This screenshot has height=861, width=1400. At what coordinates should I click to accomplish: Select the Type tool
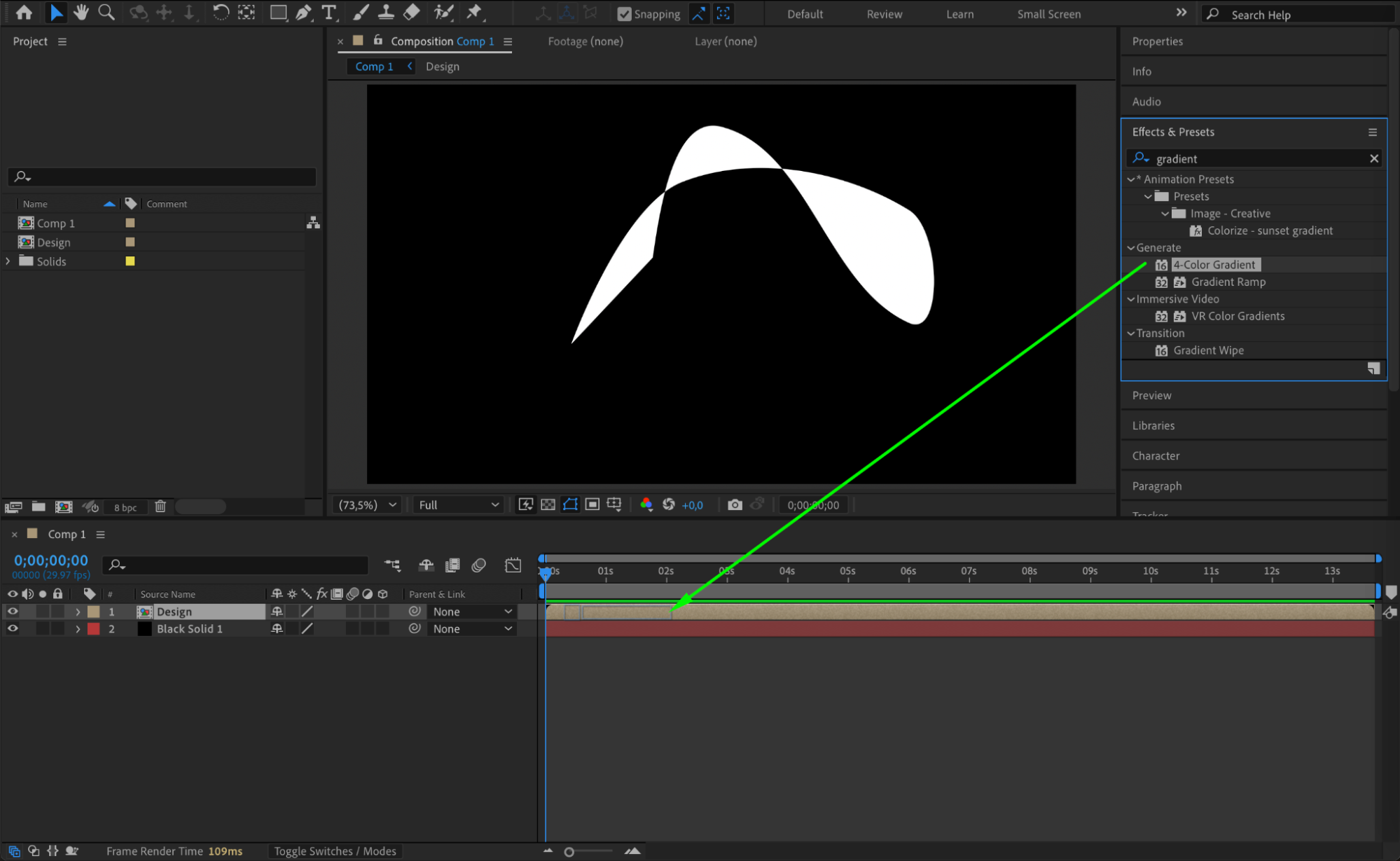(328, 13)
